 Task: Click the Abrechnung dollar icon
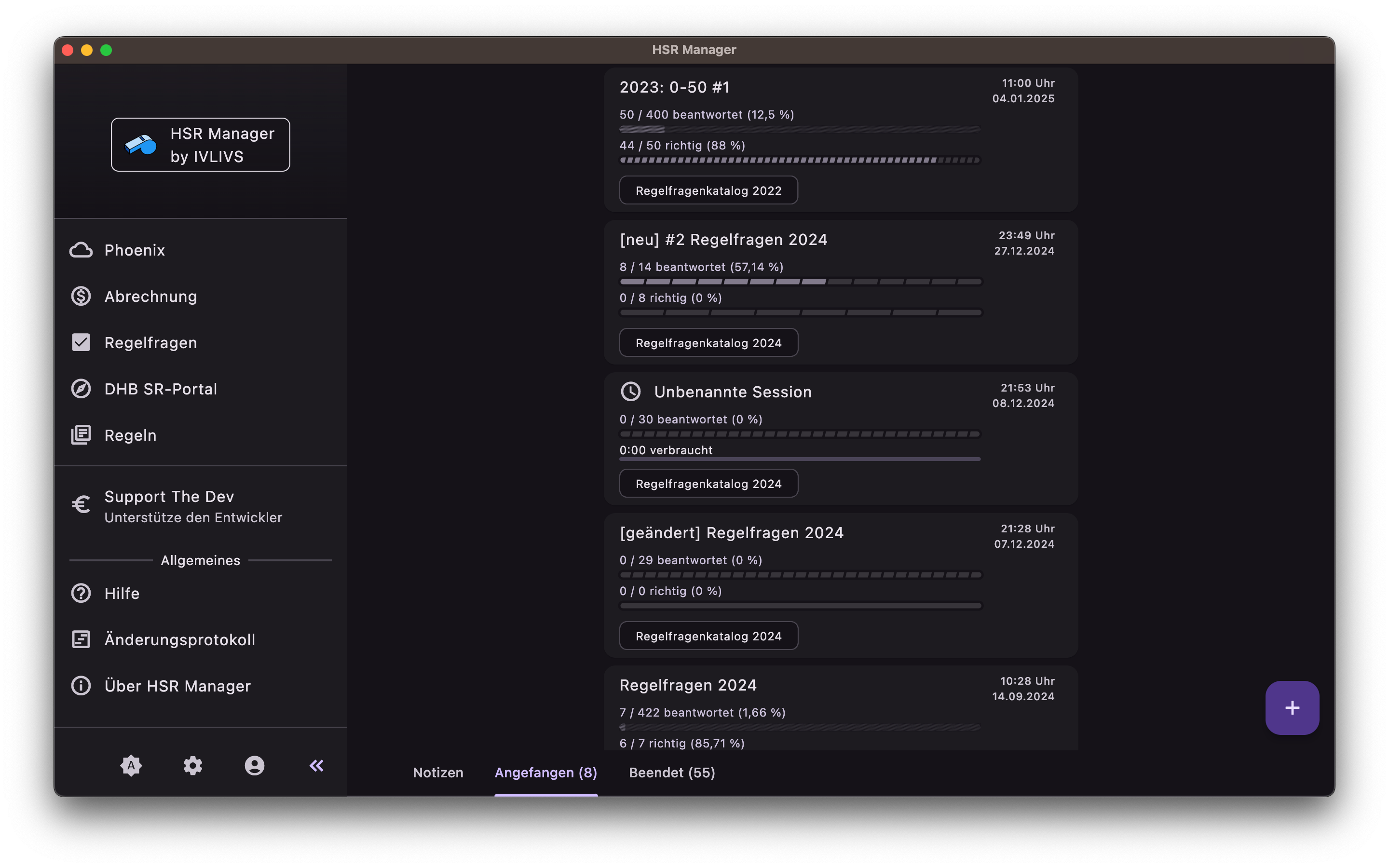[81, 296]
